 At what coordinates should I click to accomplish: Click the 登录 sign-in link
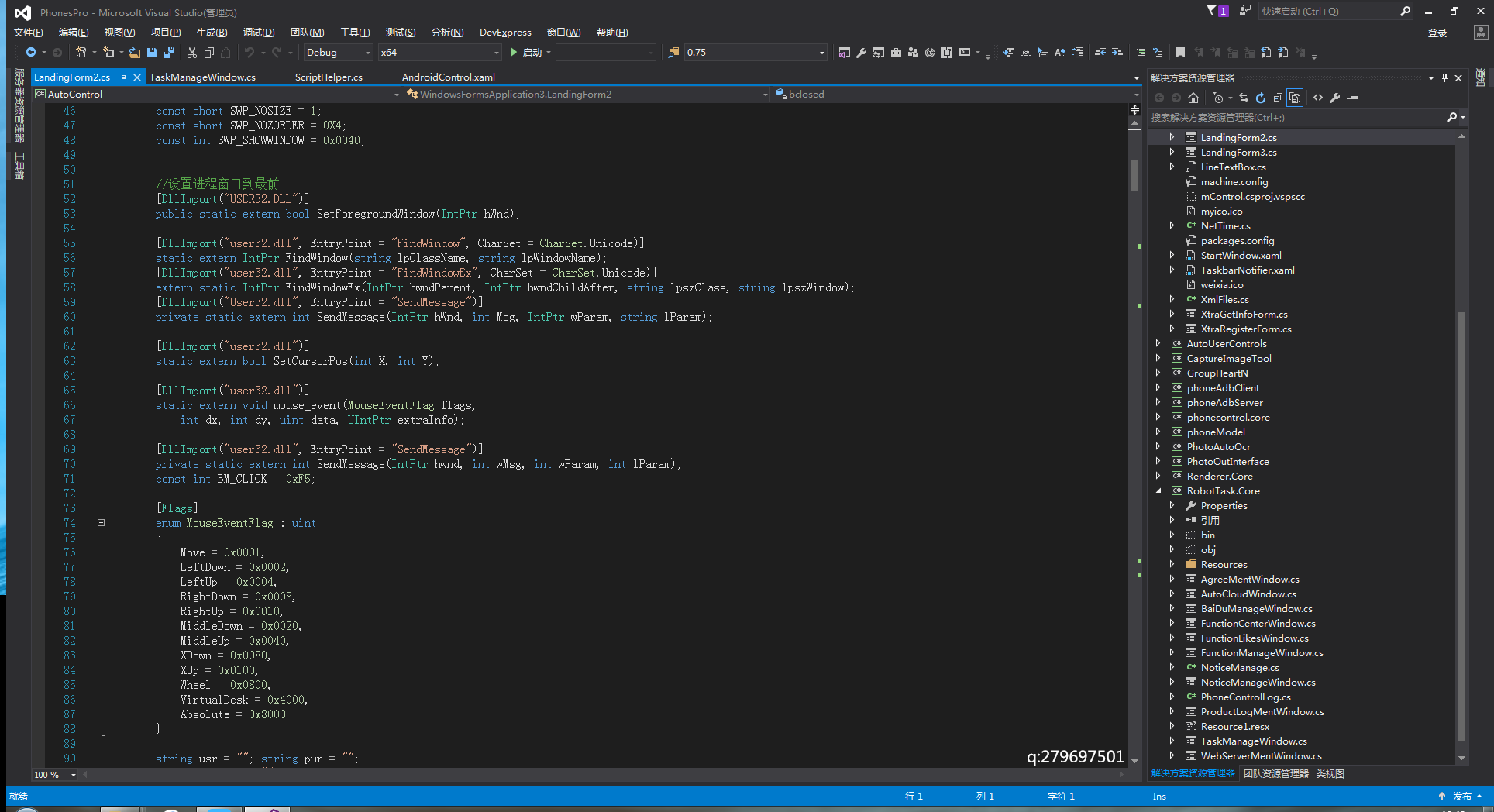tap(1437, 33)
